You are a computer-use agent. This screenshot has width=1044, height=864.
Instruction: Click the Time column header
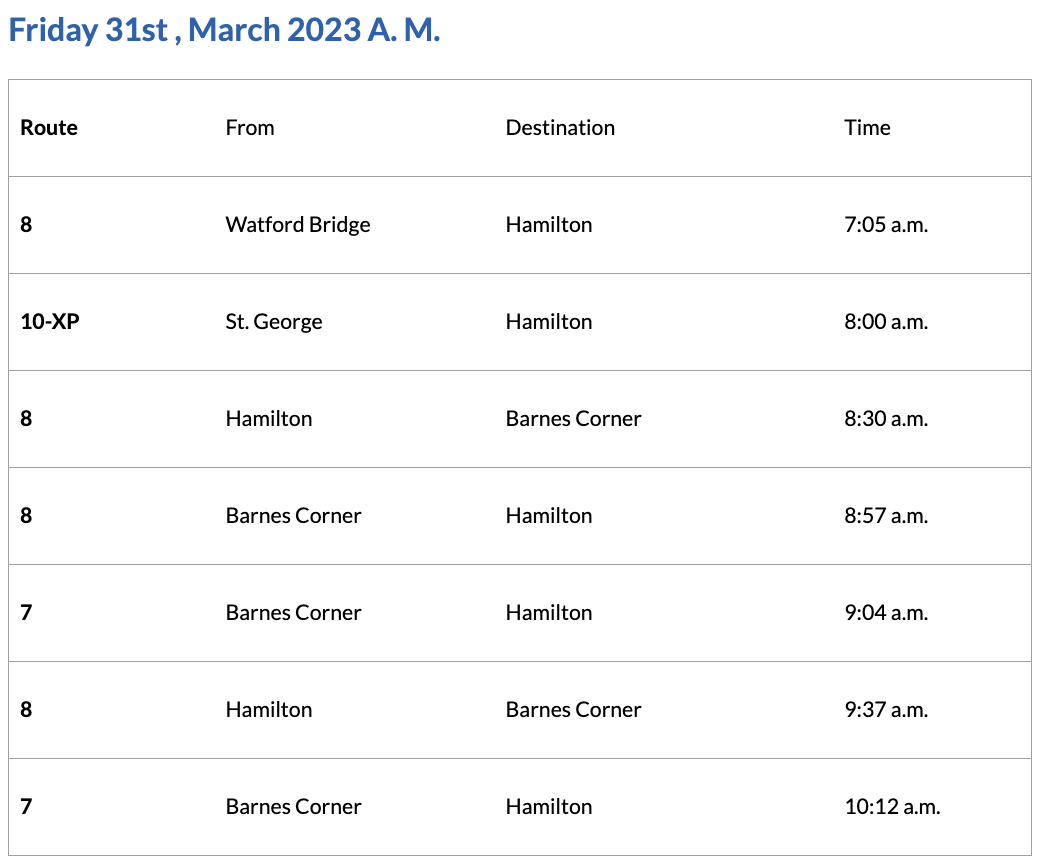pyautogui.click(x=867, y=128)
